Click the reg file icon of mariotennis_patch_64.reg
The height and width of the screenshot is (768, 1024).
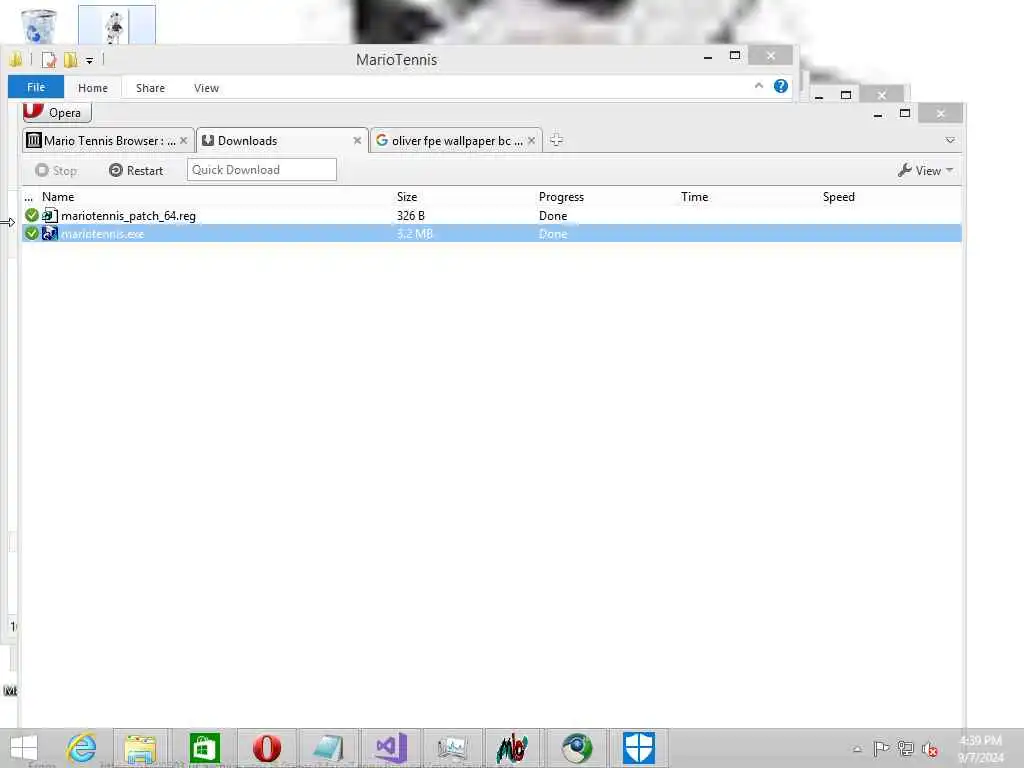50,215
